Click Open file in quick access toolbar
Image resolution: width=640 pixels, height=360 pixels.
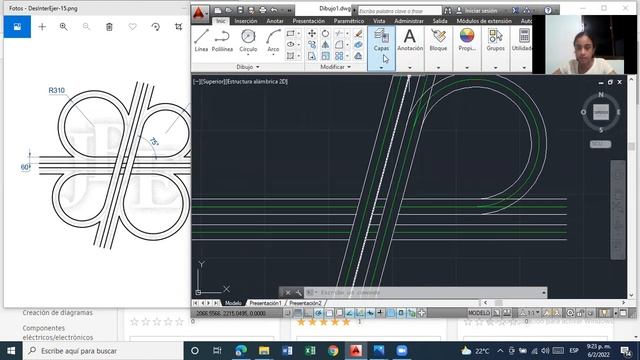tap(229, 10)
